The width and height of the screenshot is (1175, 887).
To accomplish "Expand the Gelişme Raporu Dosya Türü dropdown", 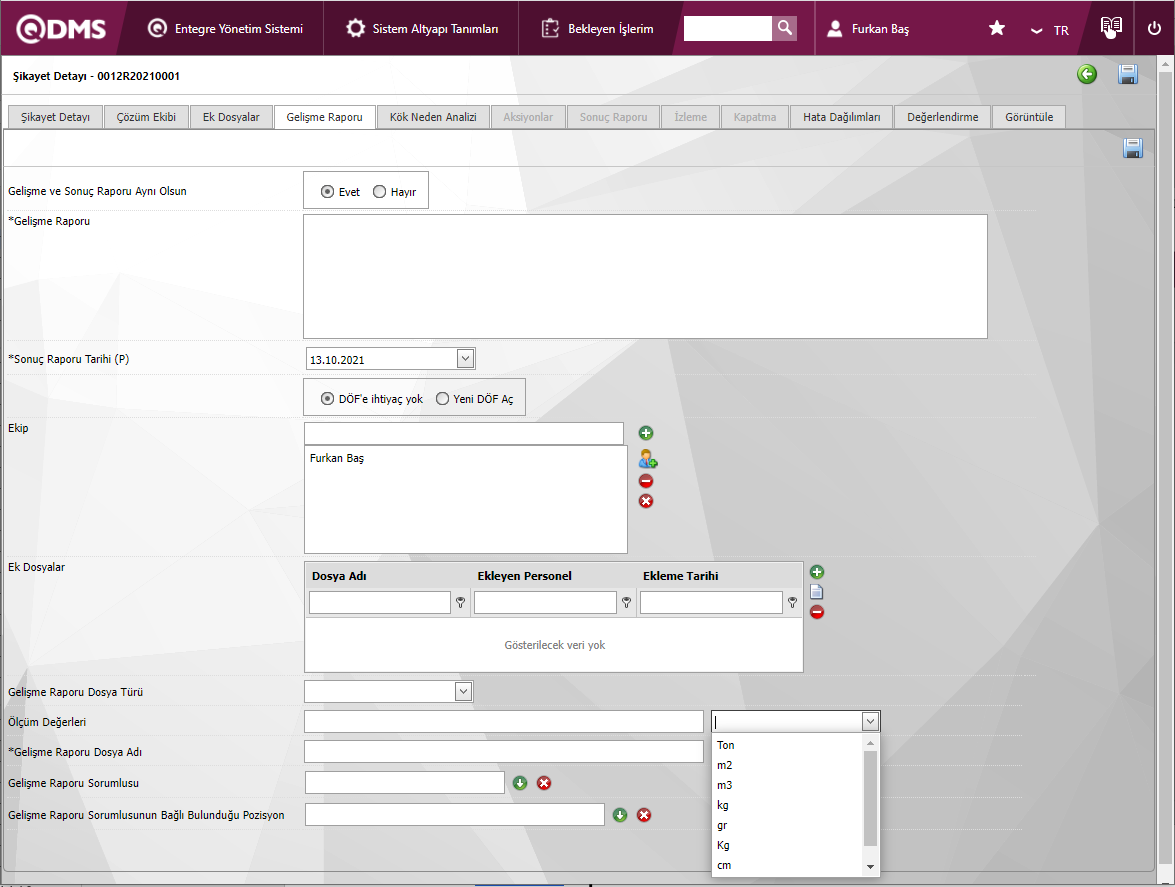I will click(x=463, y=691).
